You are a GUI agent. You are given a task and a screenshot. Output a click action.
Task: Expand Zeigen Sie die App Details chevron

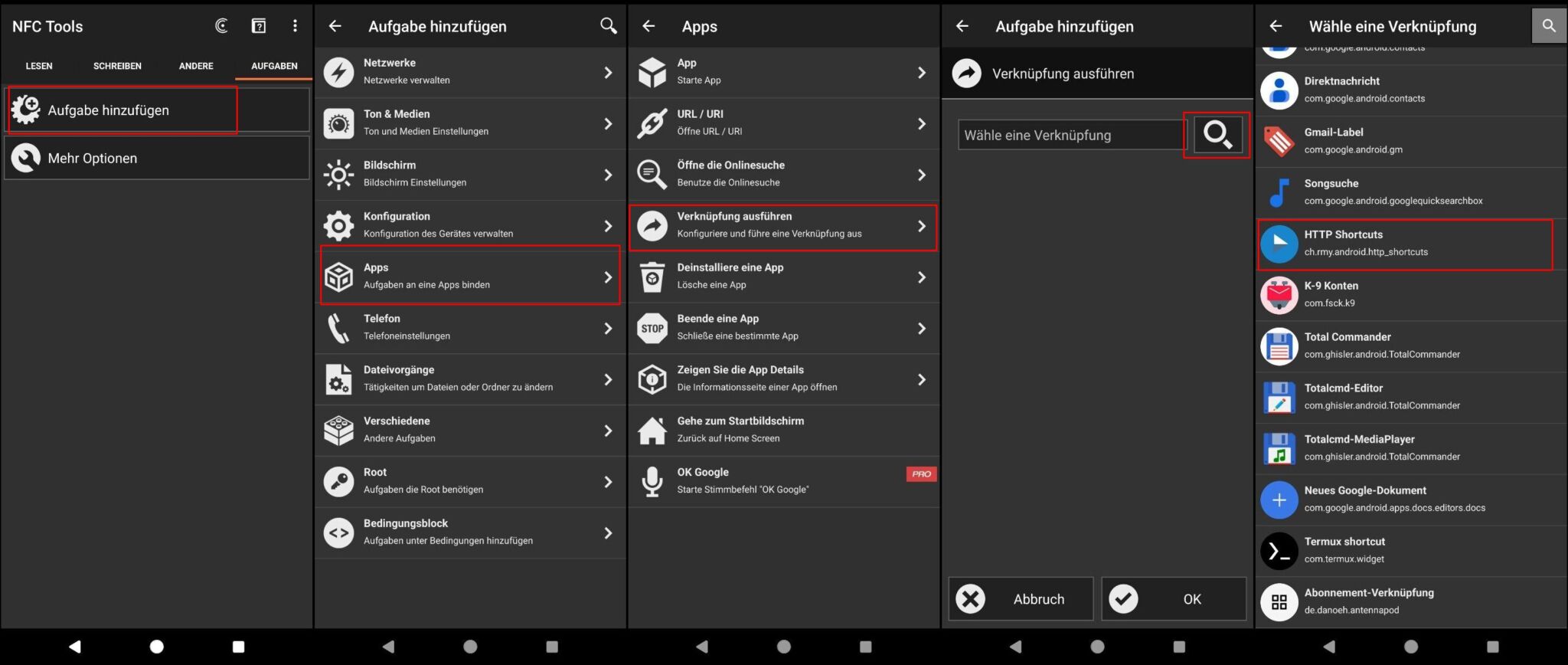pos(921,379)
